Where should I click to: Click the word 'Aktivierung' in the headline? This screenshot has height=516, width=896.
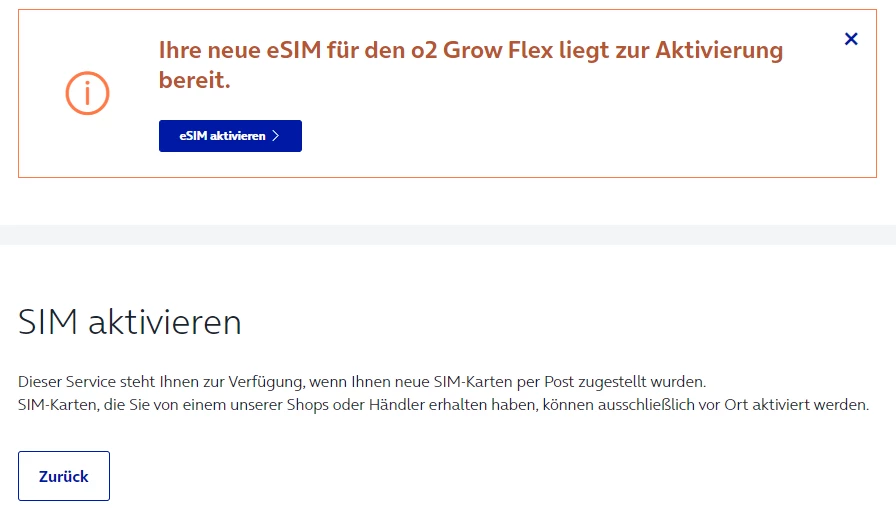tap(719, 50)
